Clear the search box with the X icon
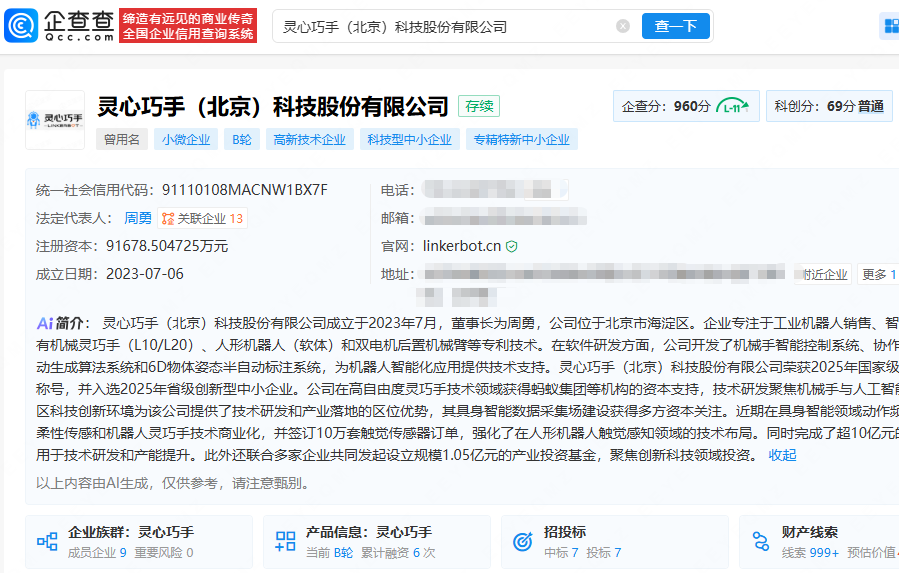This screenshot has height=573, width=899. click(x=623, y=27)
